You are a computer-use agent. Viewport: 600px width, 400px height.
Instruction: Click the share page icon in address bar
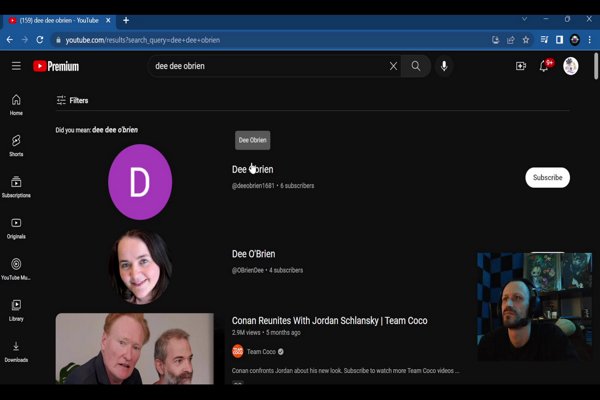(510, 40)
